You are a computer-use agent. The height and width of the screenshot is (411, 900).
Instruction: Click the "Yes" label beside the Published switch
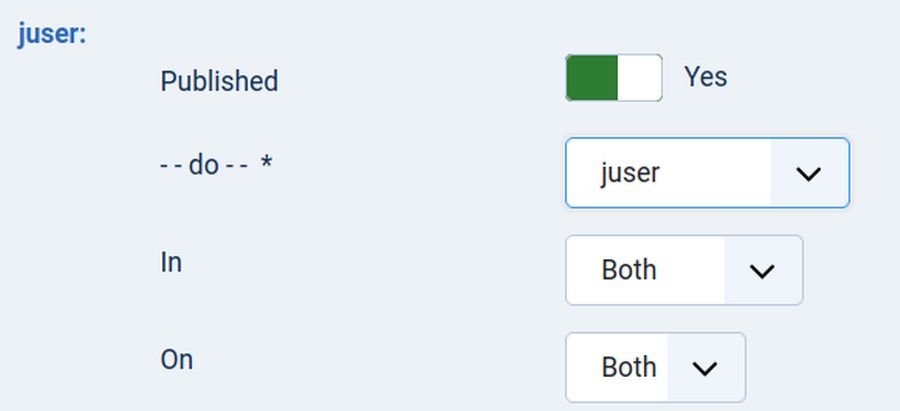point(705,77)
